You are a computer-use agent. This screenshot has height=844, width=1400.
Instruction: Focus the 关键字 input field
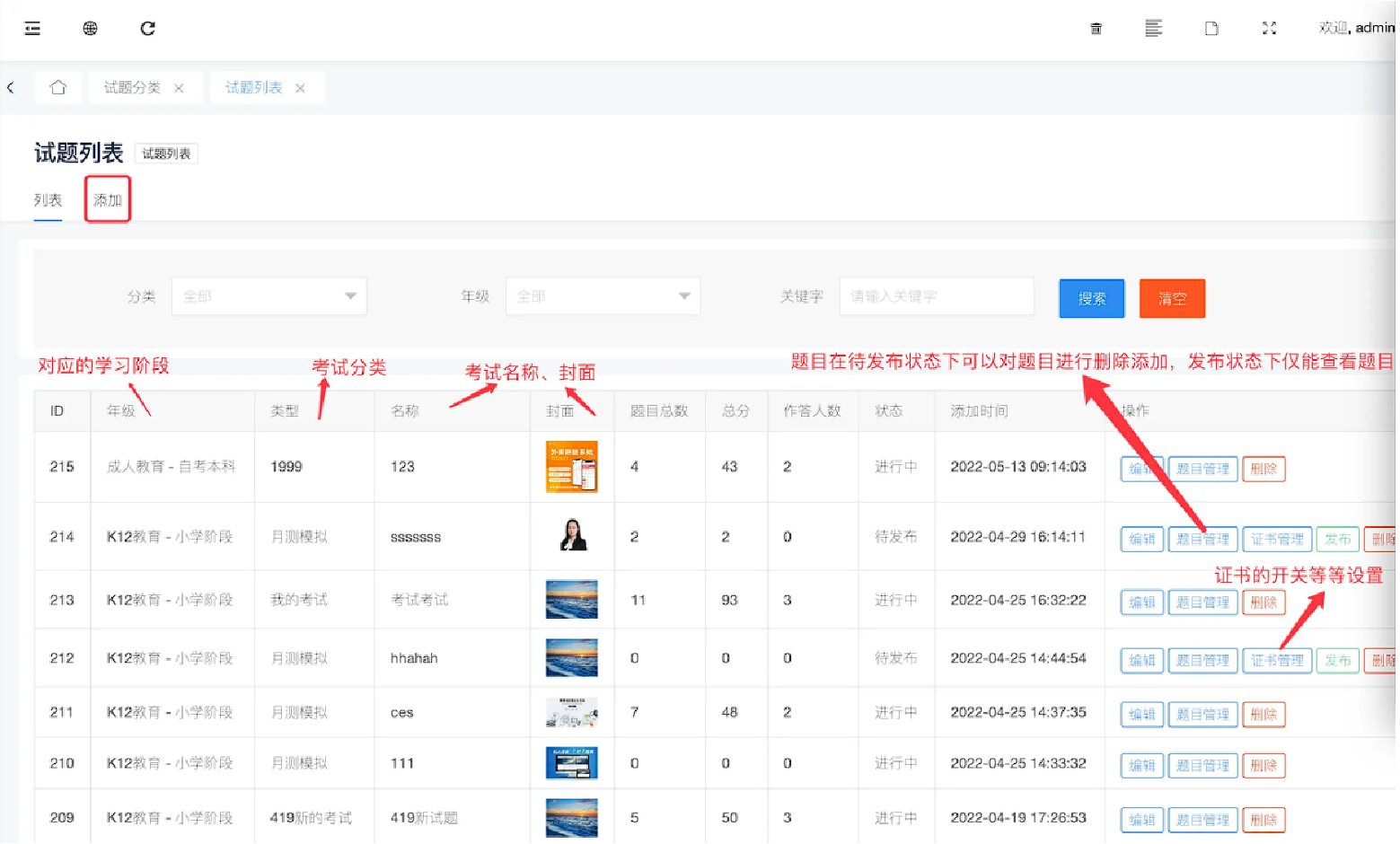tap(936, 296)
